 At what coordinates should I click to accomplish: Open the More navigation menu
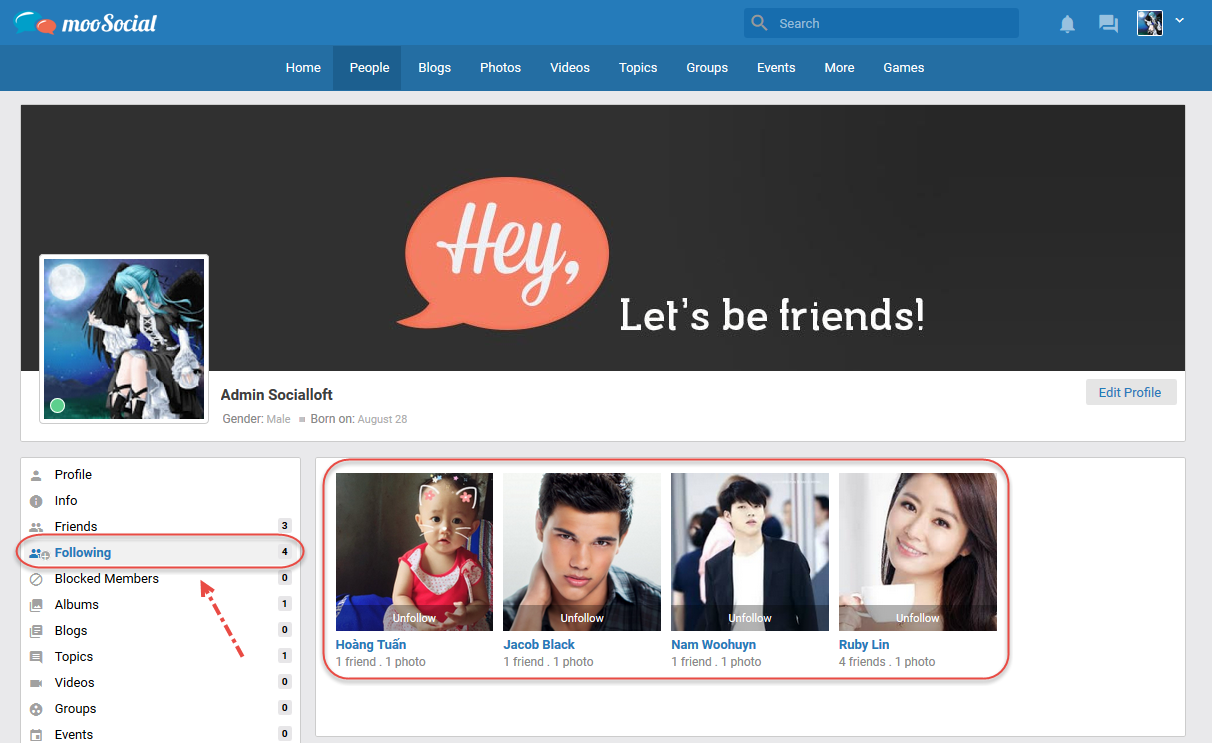[839, 68]
